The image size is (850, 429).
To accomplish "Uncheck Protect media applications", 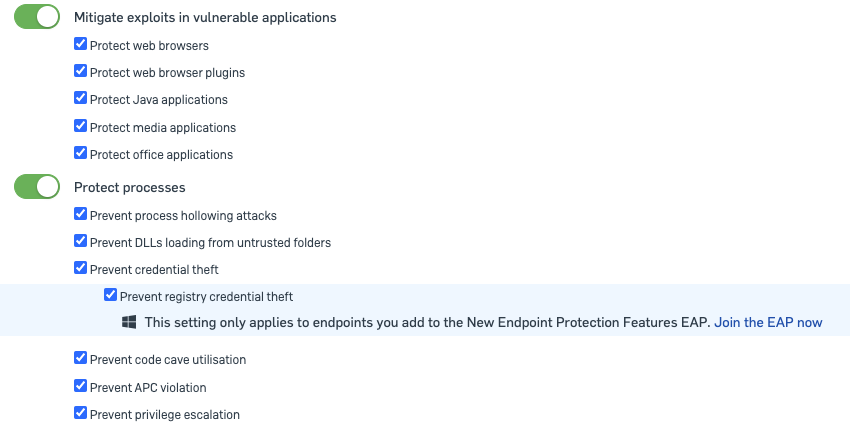I will (x=80, y=126).
